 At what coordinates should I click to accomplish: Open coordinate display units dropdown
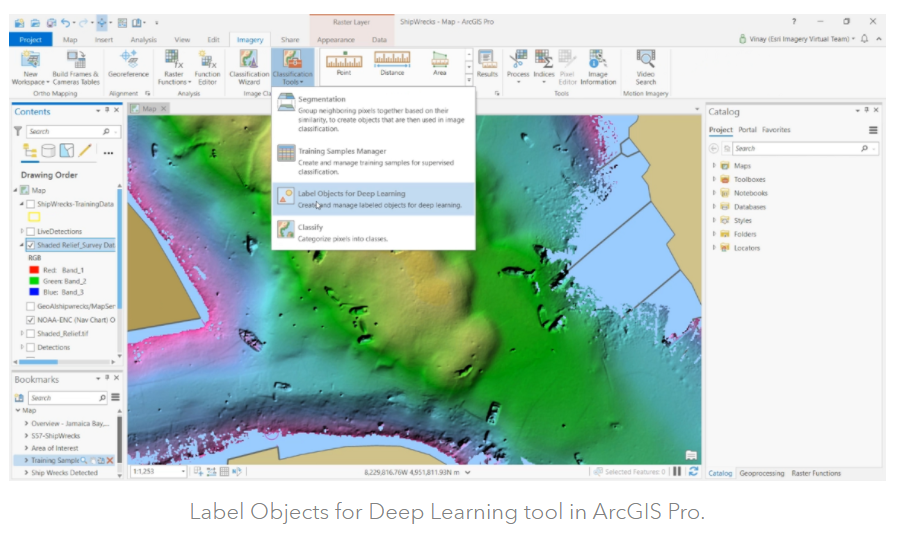coord(468,472)
